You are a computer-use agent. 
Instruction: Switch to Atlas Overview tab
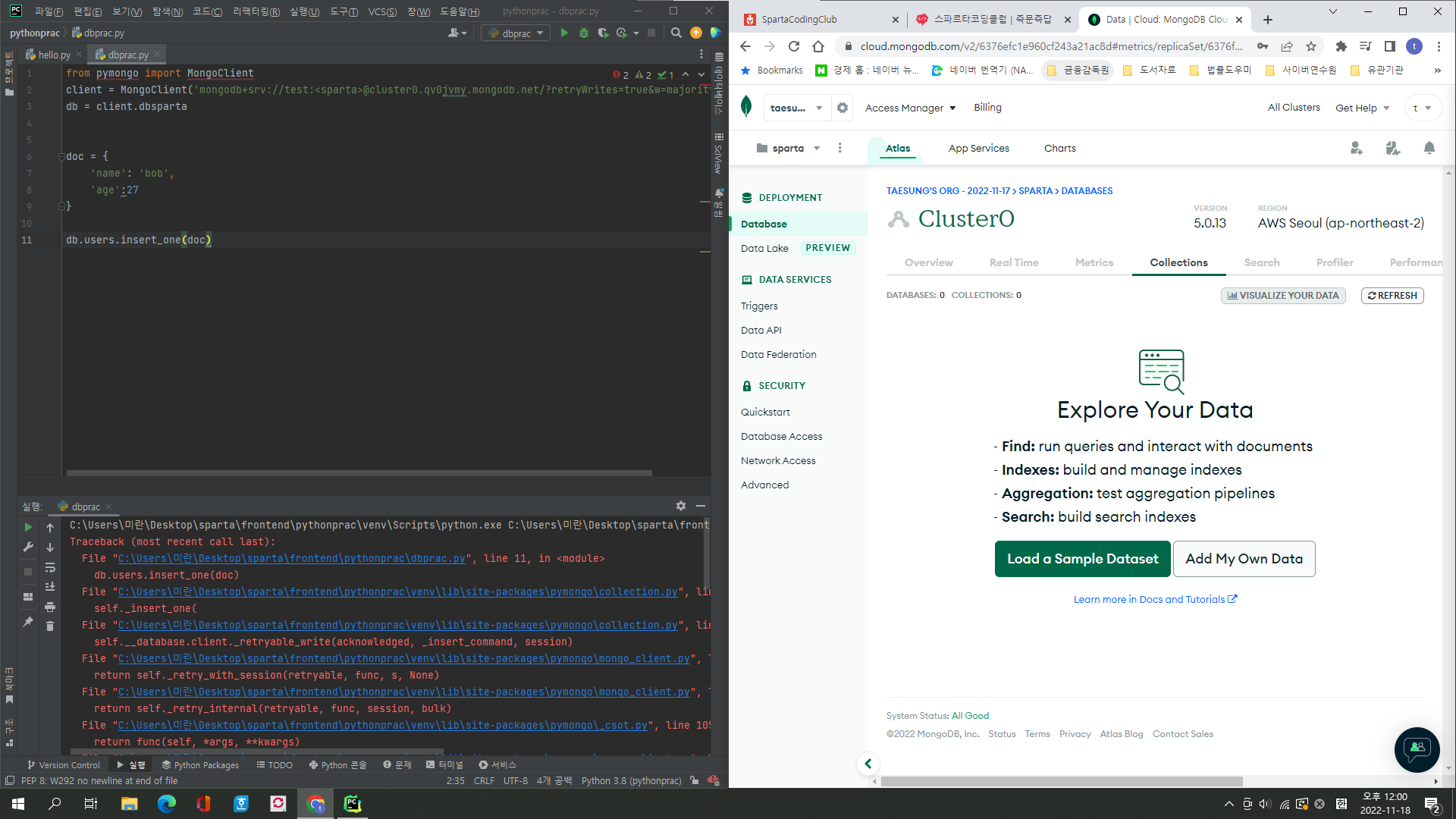(x=928, y=262)
